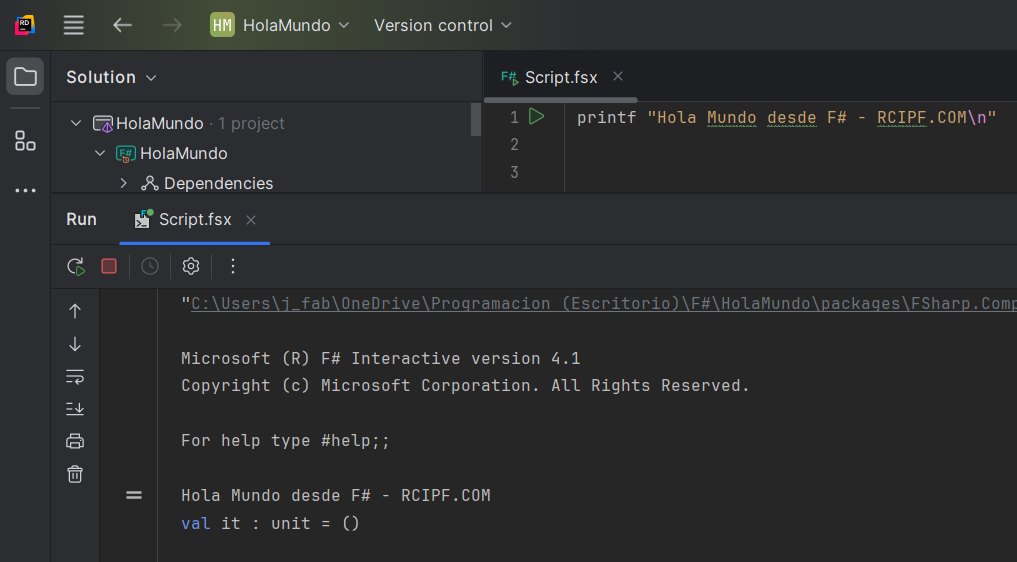Clear console output with trash icon
The height and width of the screenshot is (562, 1017).
pos(75,474)
